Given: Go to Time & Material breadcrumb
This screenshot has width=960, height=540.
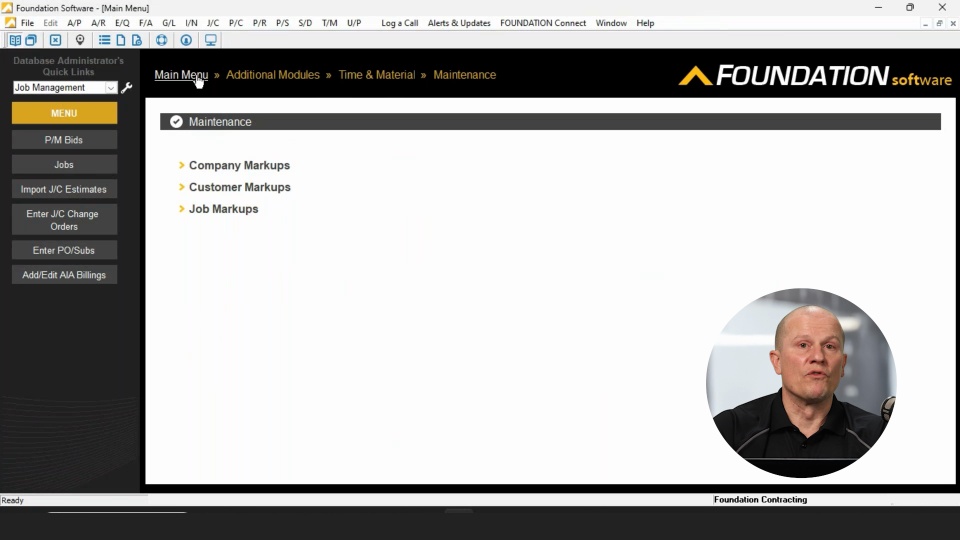Looking at the screenshot, I should [x=377, y=75].
